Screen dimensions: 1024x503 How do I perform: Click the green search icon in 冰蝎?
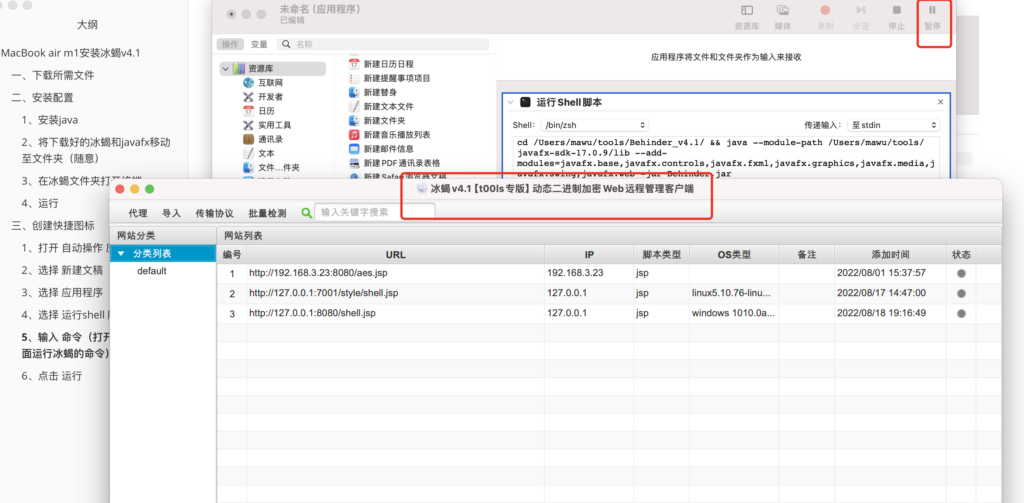click(306, 212)
